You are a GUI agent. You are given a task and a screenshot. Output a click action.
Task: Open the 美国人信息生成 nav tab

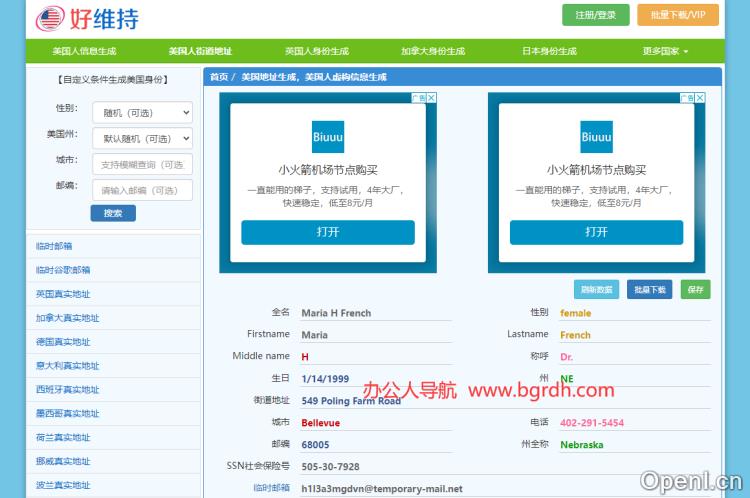pyautogui.click(x=84, y=51)
